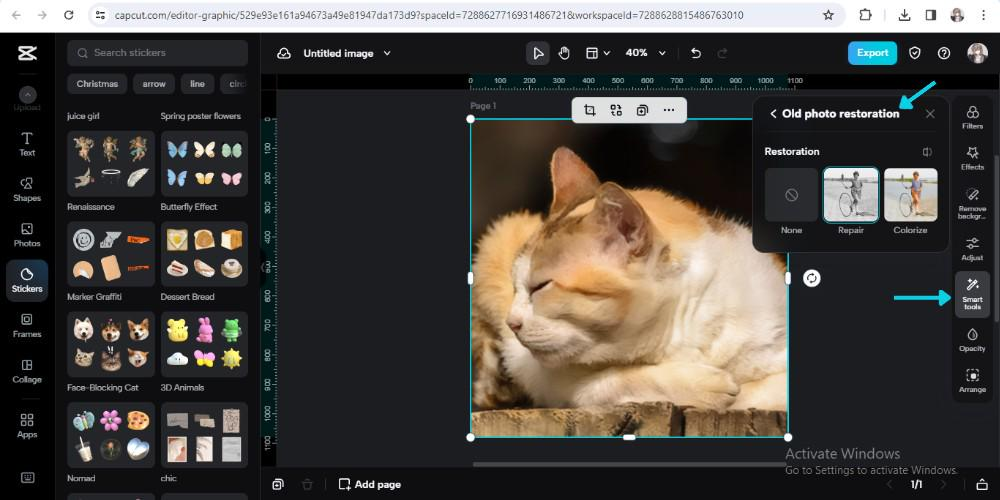
Task: Open the Effects panel
Action: coord(971,158)
